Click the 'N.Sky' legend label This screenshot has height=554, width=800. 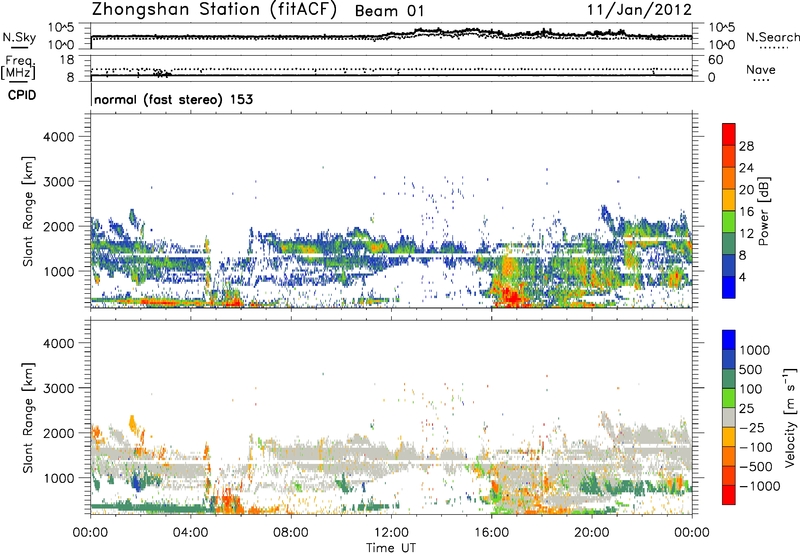[x=19, y=37]
